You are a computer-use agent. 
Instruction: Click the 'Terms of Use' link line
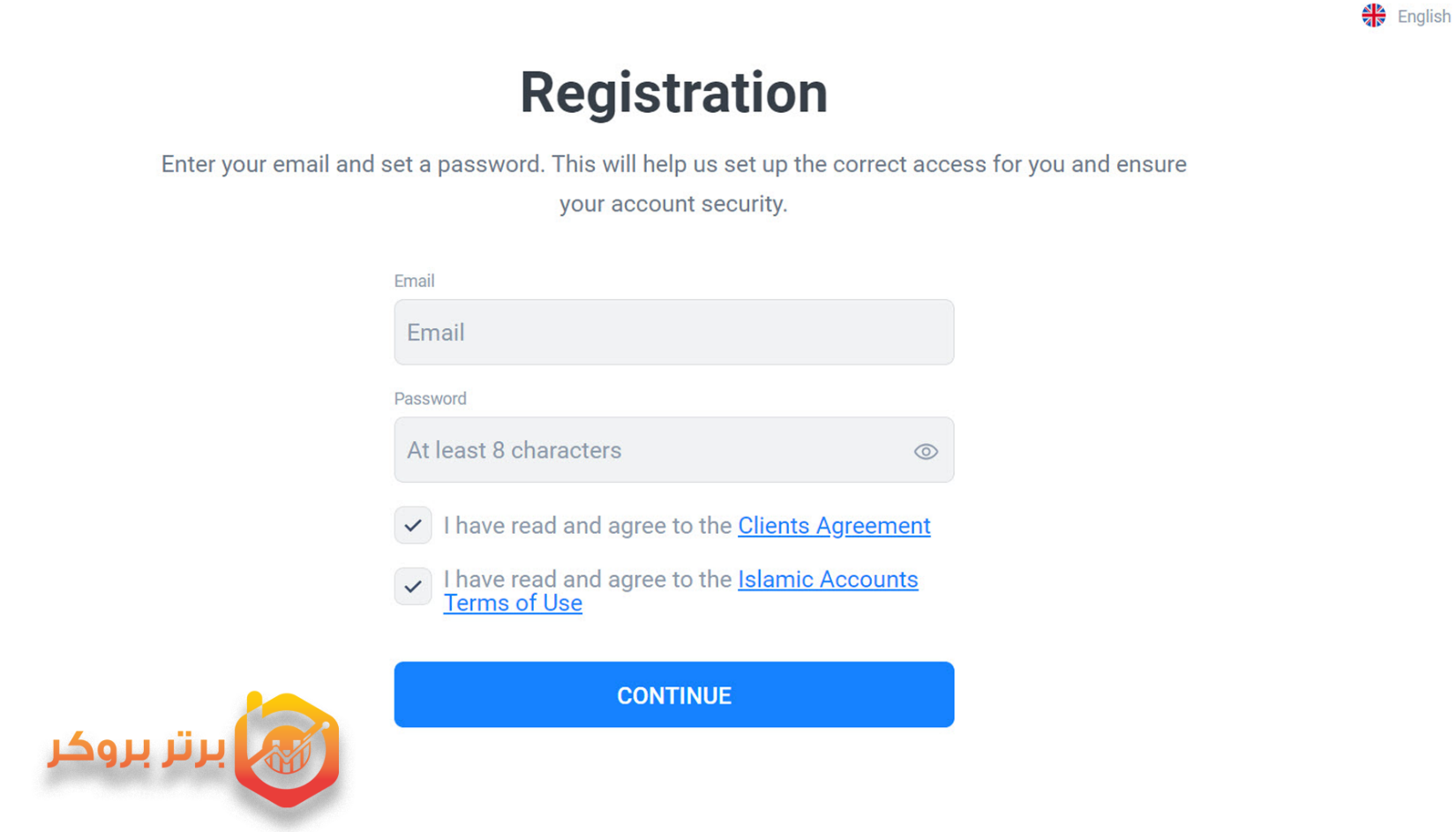point(513,603)
